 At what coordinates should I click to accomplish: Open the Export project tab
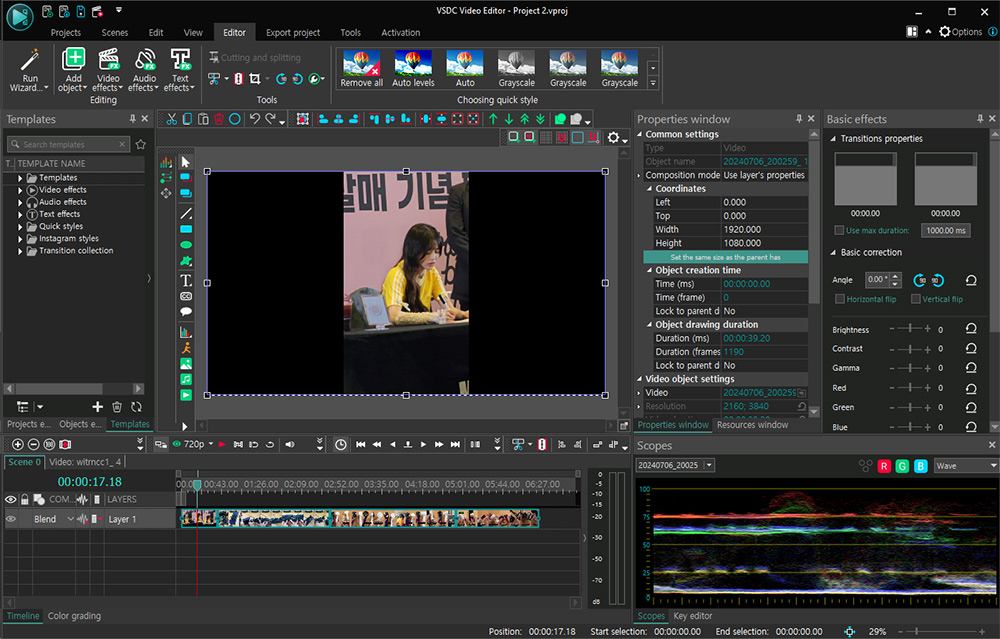[293, 32]
